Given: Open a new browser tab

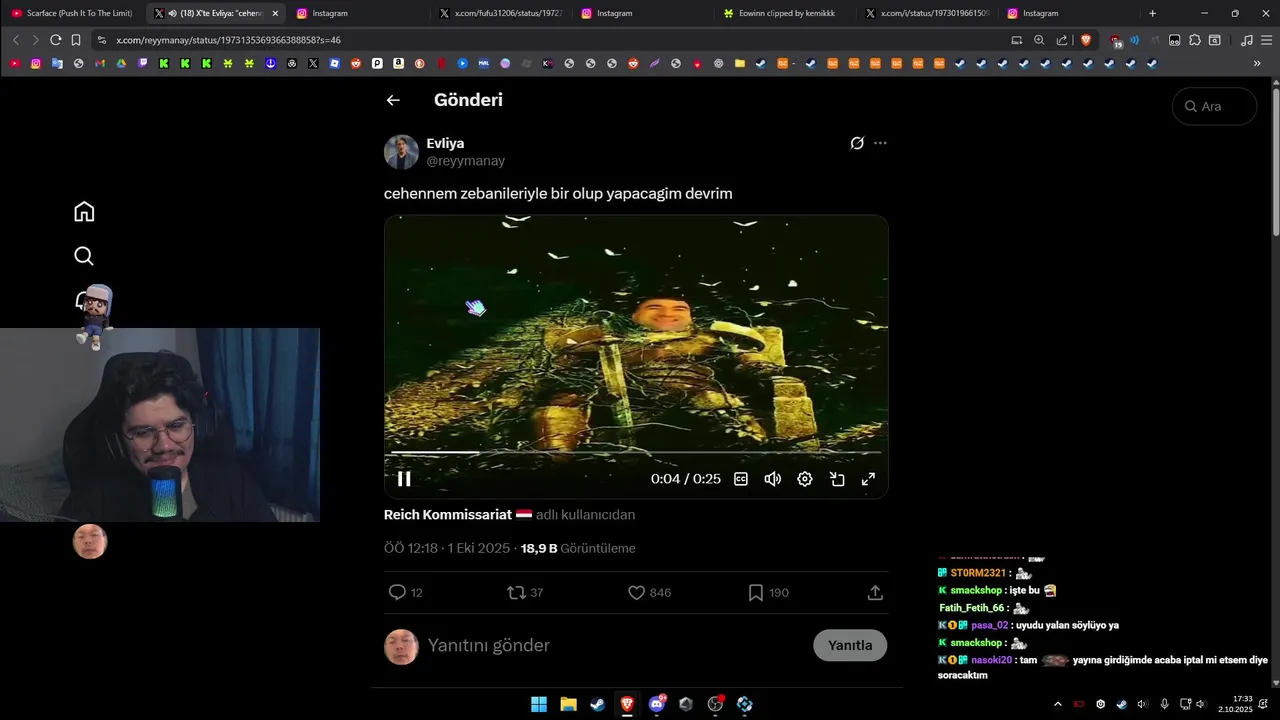Looking at the screenshot, I should (x=1152, y=13).
